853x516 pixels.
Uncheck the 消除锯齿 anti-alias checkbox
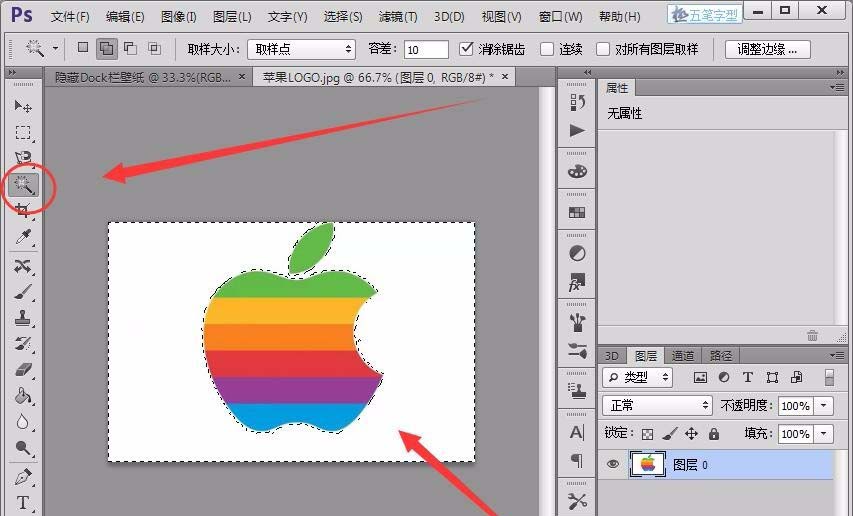[466, 49]
